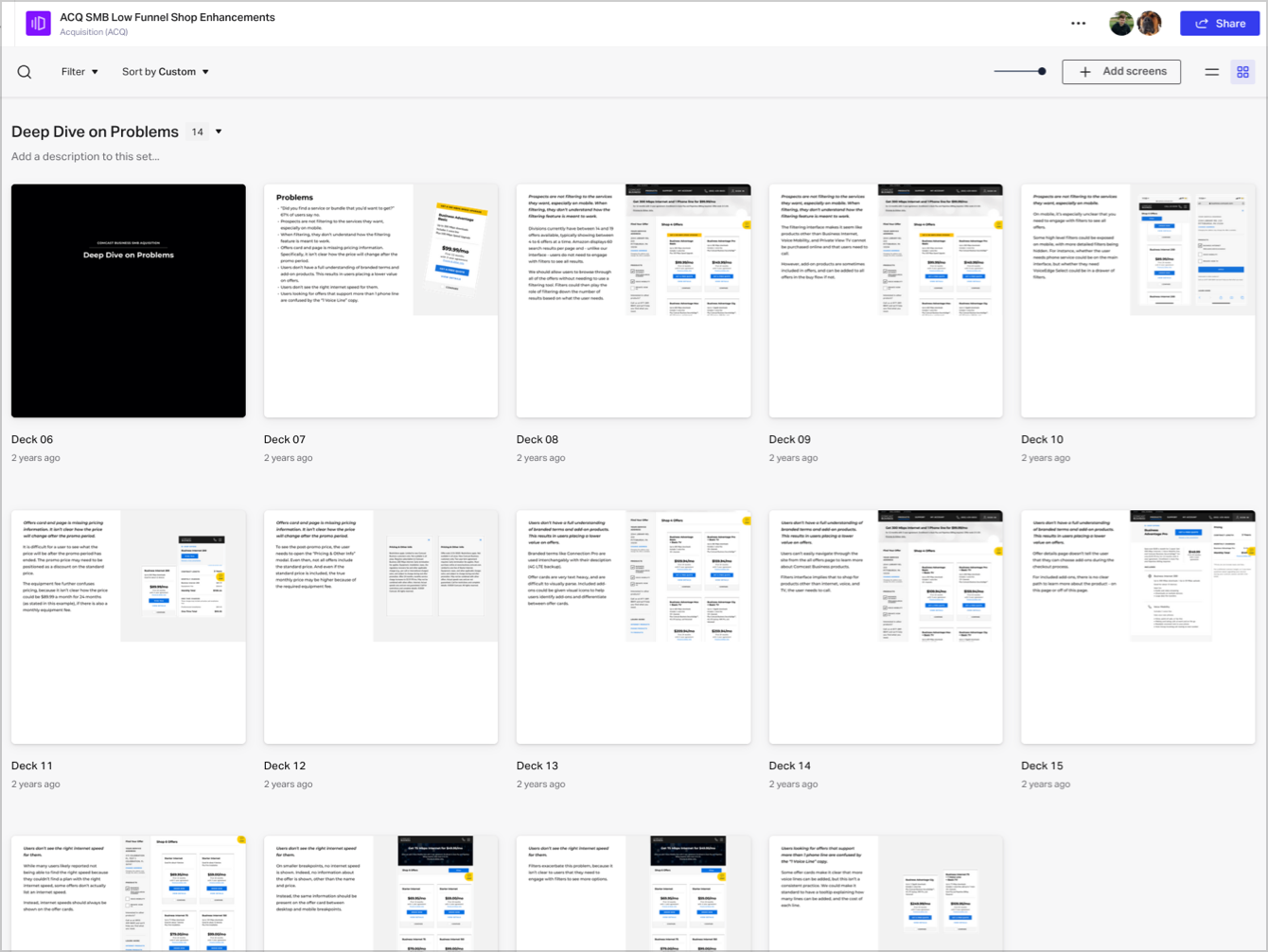Open the Deck 08 thumbnail

point(633,301)
